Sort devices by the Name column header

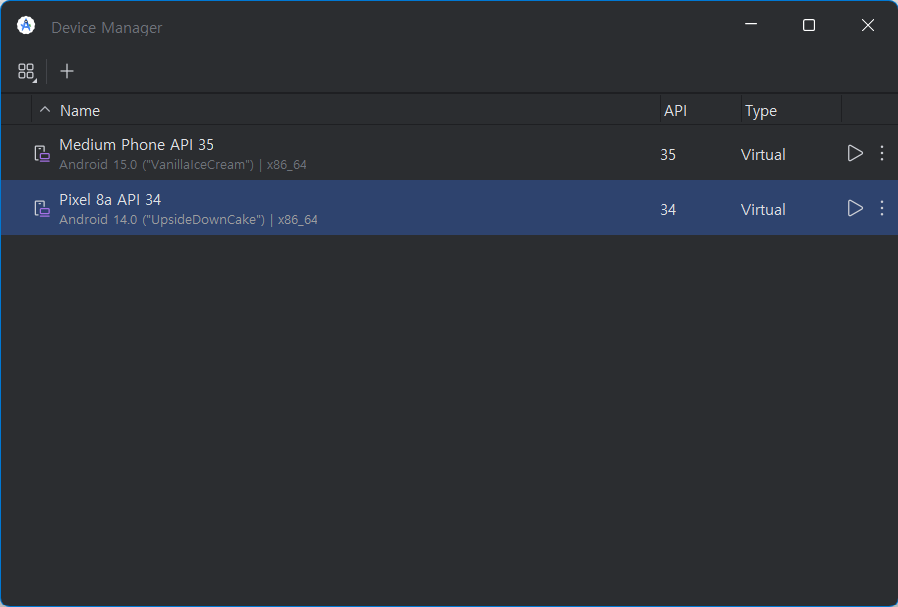(x=80, y=111)
